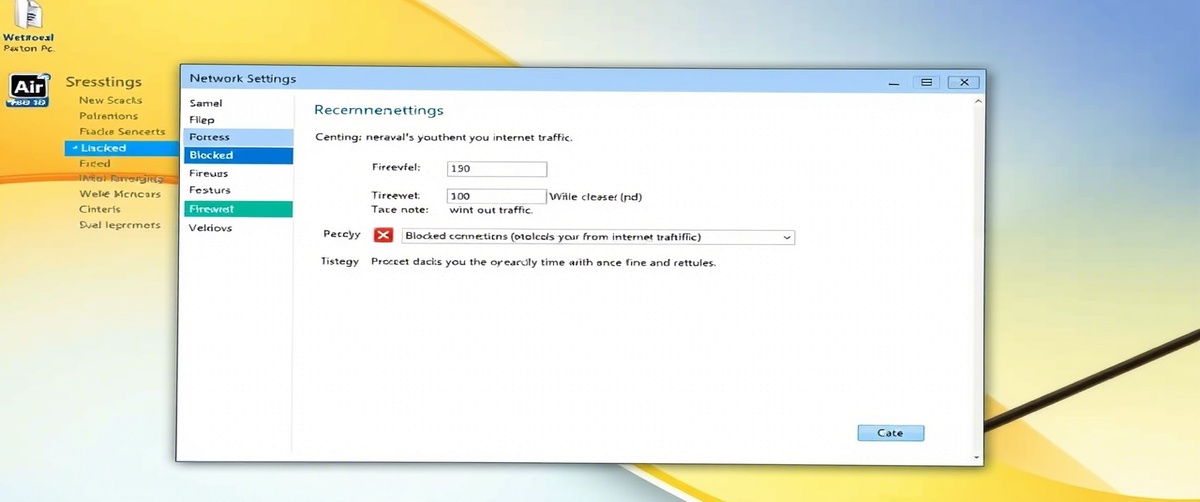This screenshot has height=502, width=1200.
Task: Click the red X blocked icon
Action: coord(383,236)
